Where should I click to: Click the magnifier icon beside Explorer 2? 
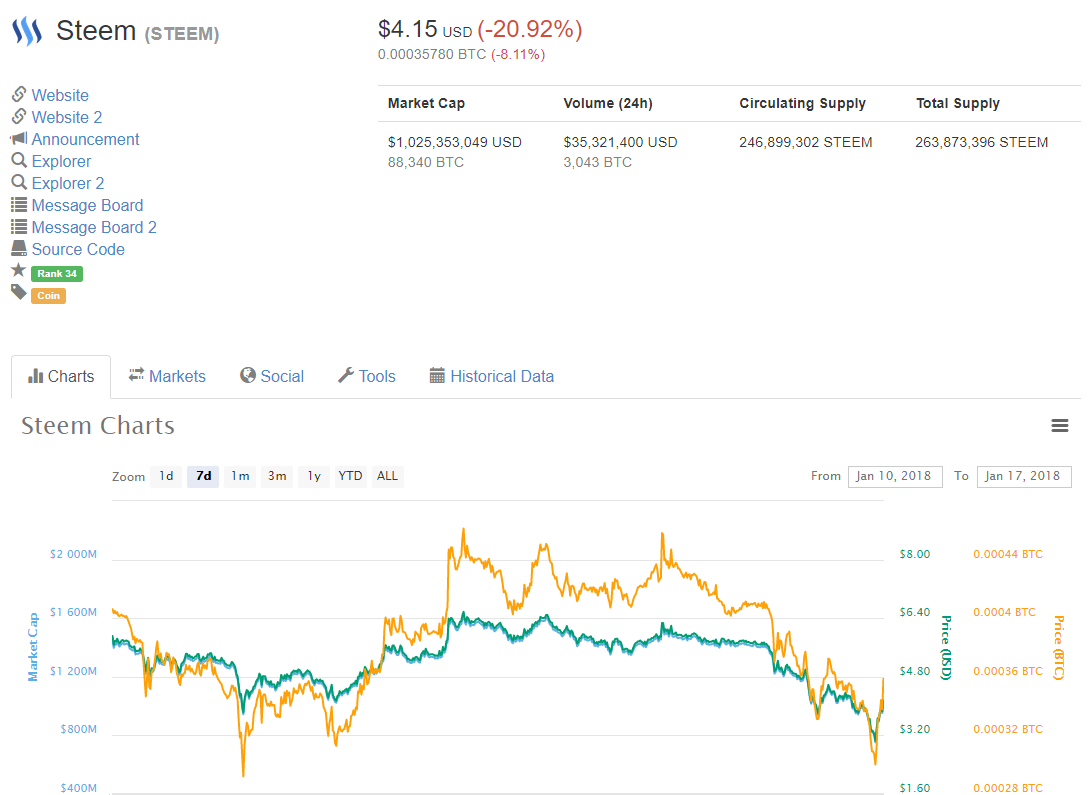point(19,183)
